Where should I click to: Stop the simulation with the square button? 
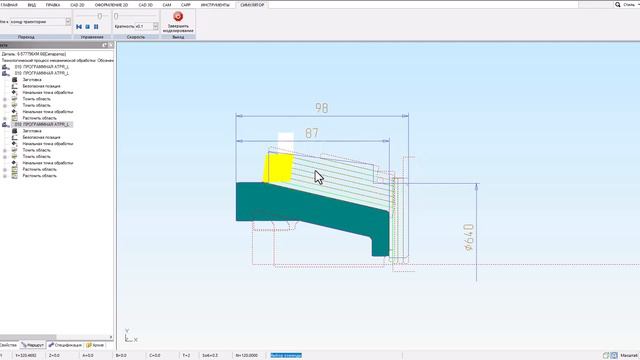(87, 27)
